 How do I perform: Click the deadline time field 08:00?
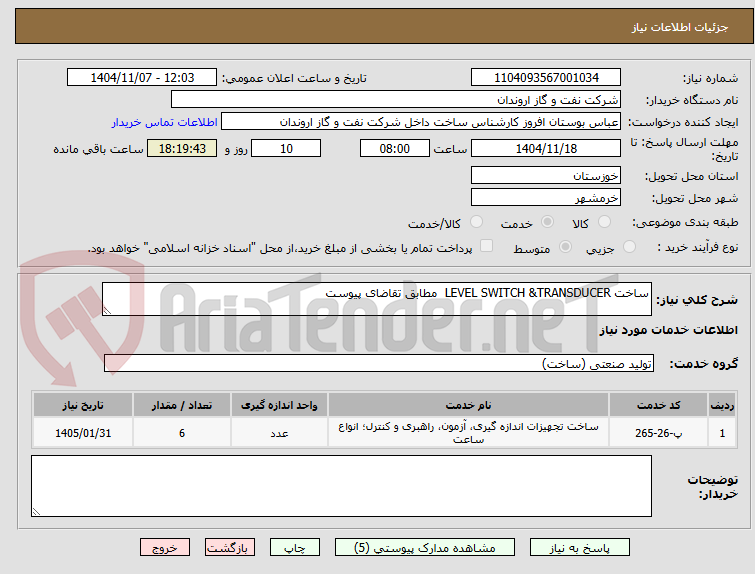click(394, 148)
